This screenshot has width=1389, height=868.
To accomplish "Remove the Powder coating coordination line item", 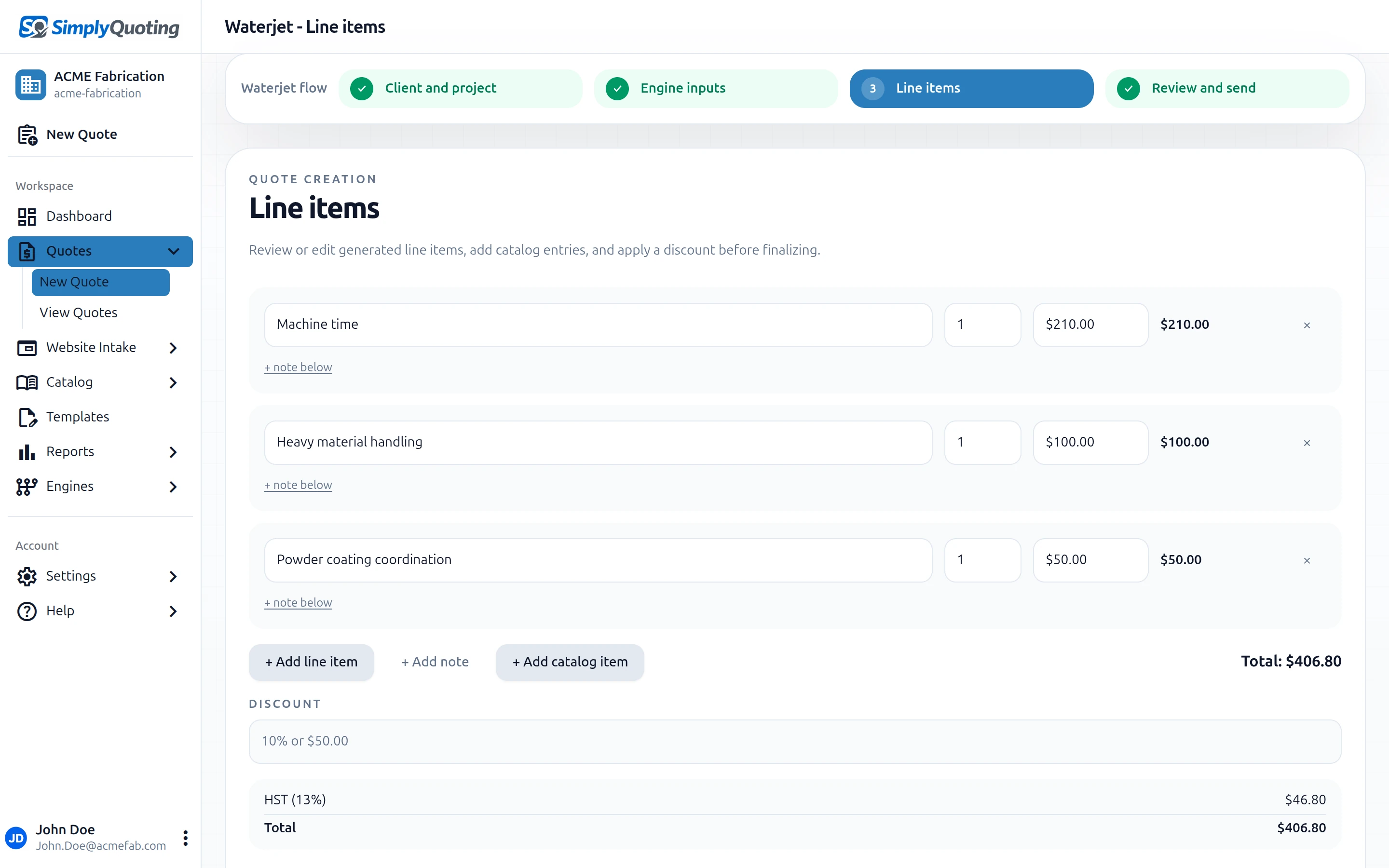I will 1307,561.
